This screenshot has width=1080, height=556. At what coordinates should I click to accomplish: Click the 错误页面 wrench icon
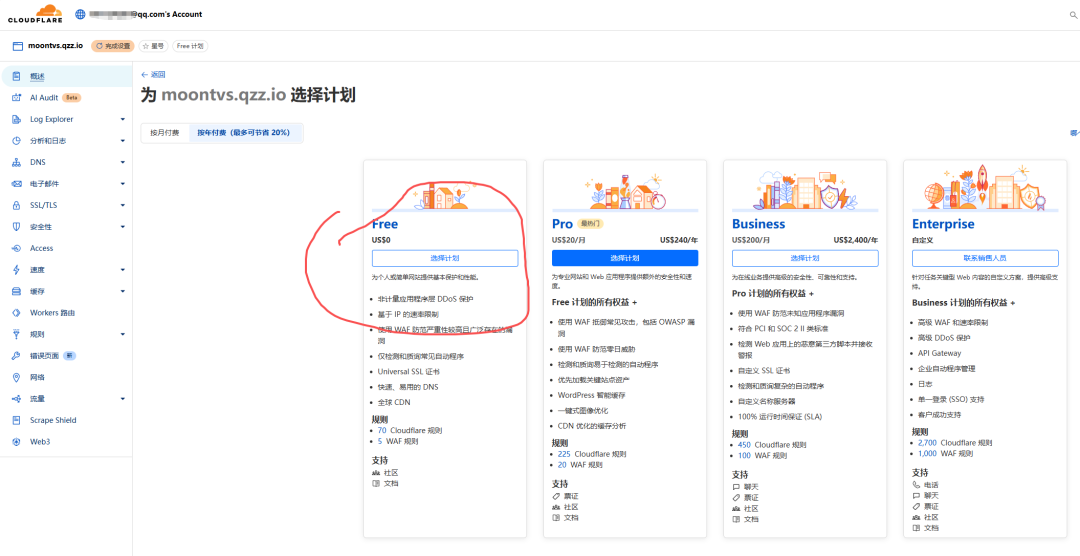click(16, 356)
